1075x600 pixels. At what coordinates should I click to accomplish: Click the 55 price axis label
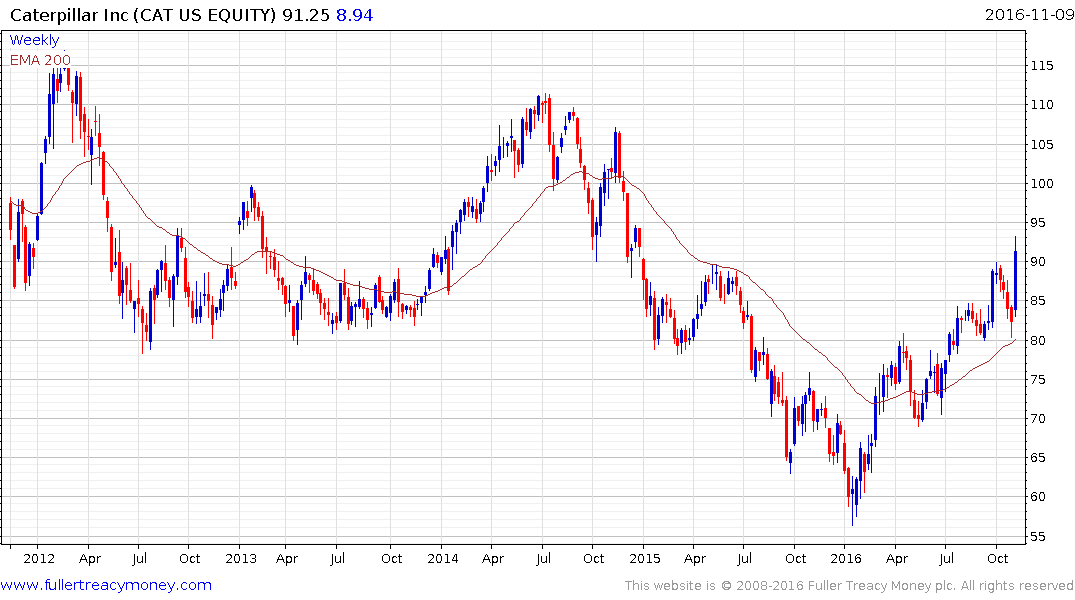1038,536
